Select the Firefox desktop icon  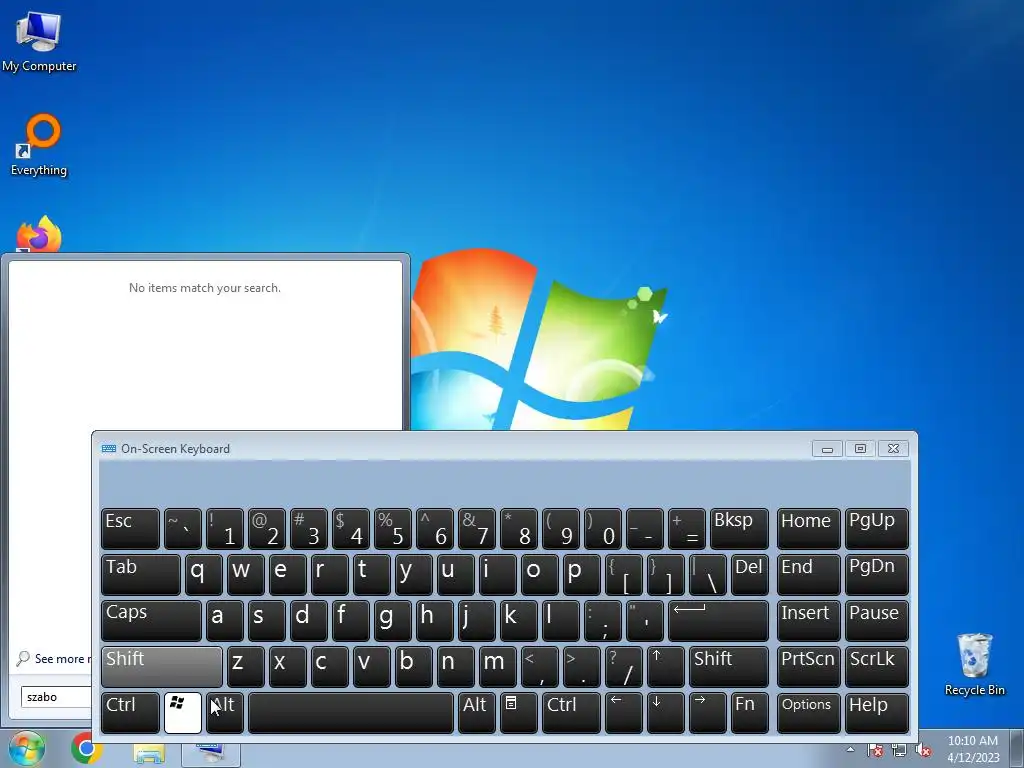pyautogui.click(x=39, y=234)
